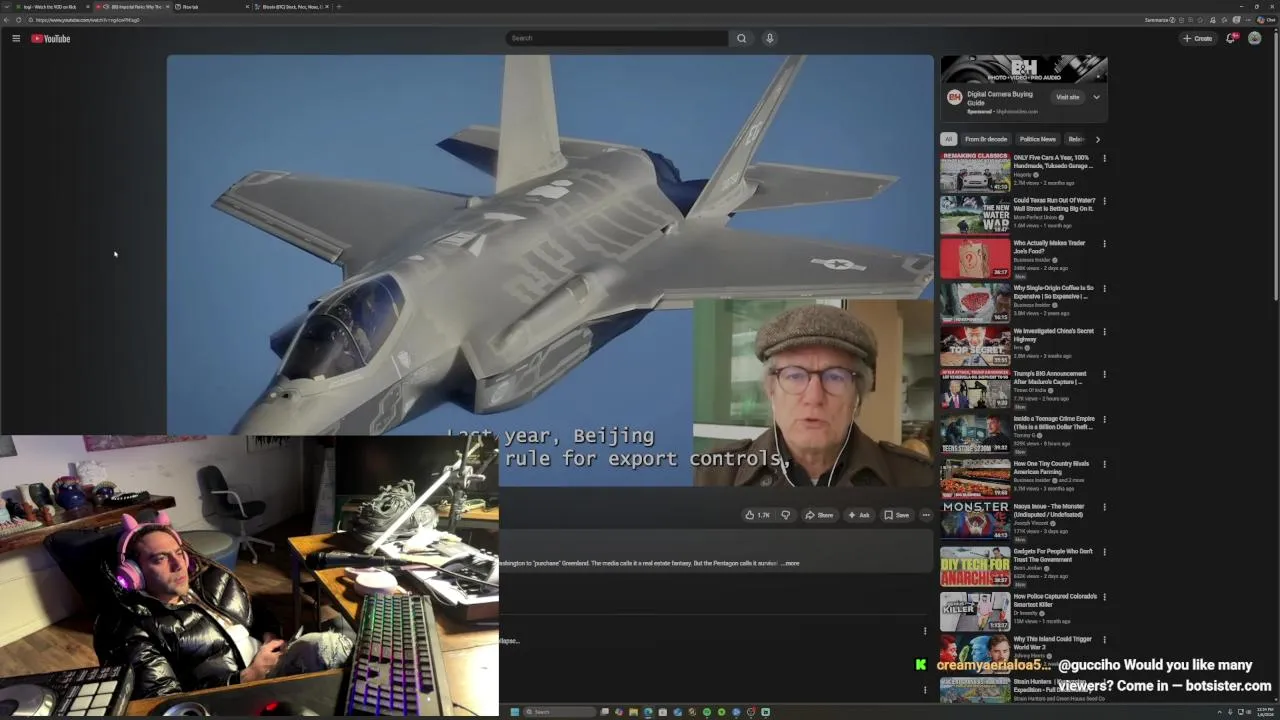1280x720 pixels.
Task: Save video to a playlist
Action: 896,515
